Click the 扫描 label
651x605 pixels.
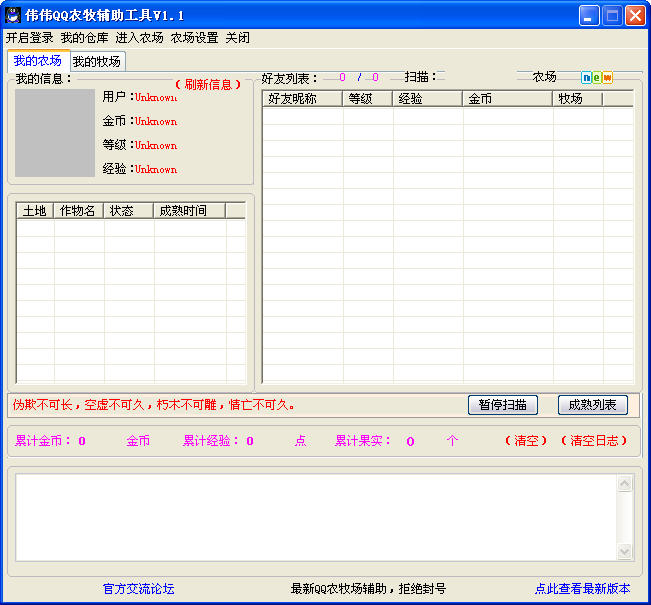pos(420,77)
